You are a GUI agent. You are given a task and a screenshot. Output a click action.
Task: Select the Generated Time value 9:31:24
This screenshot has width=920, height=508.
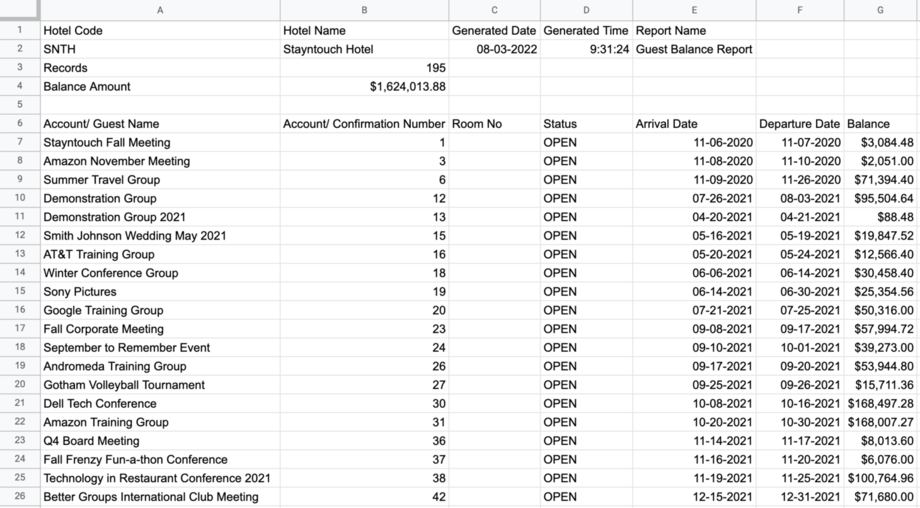pyautogui.click(x=586, y=49)
